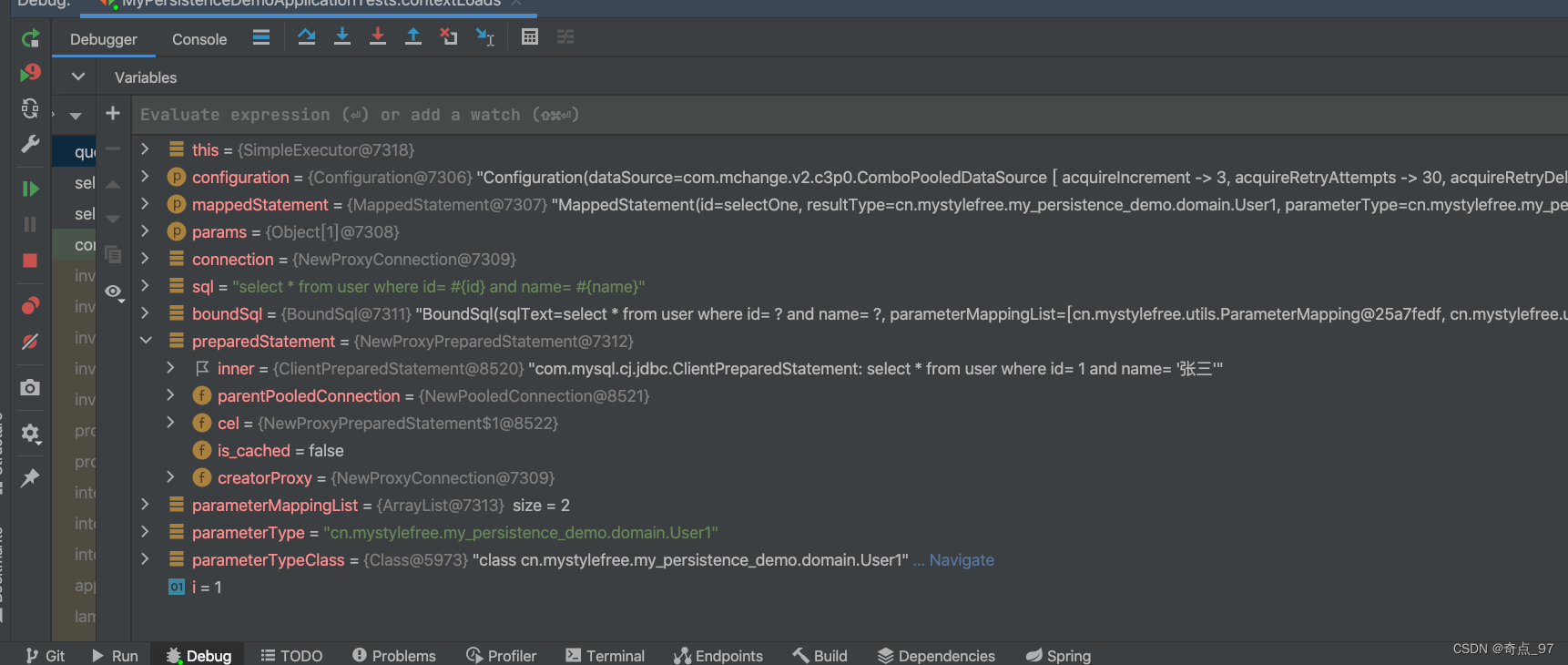1568x665 pixels.
Task: Click the move watch up arrow
Action: tap(113, 185)
